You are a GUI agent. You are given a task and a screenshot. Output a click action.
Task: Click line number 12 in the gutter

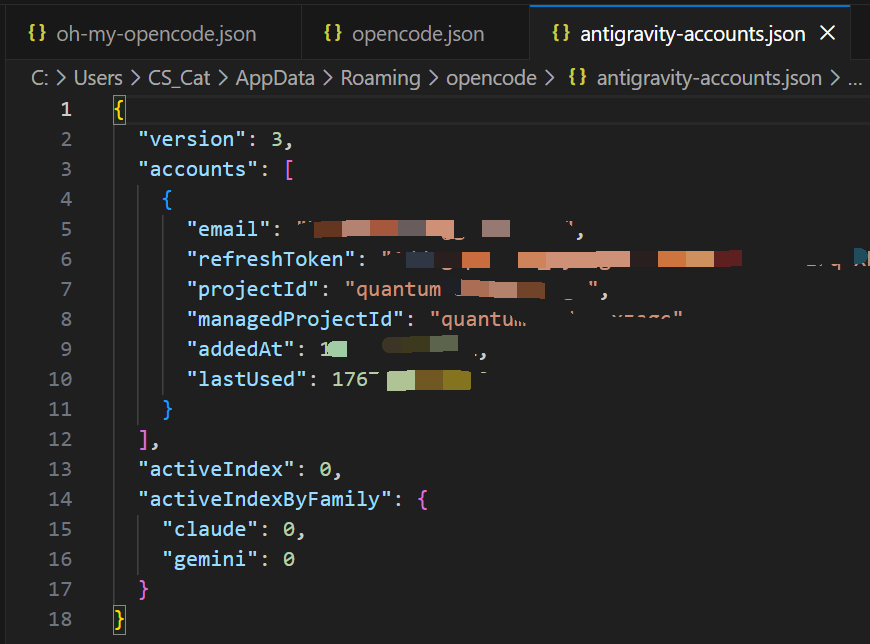coord(60,439)
